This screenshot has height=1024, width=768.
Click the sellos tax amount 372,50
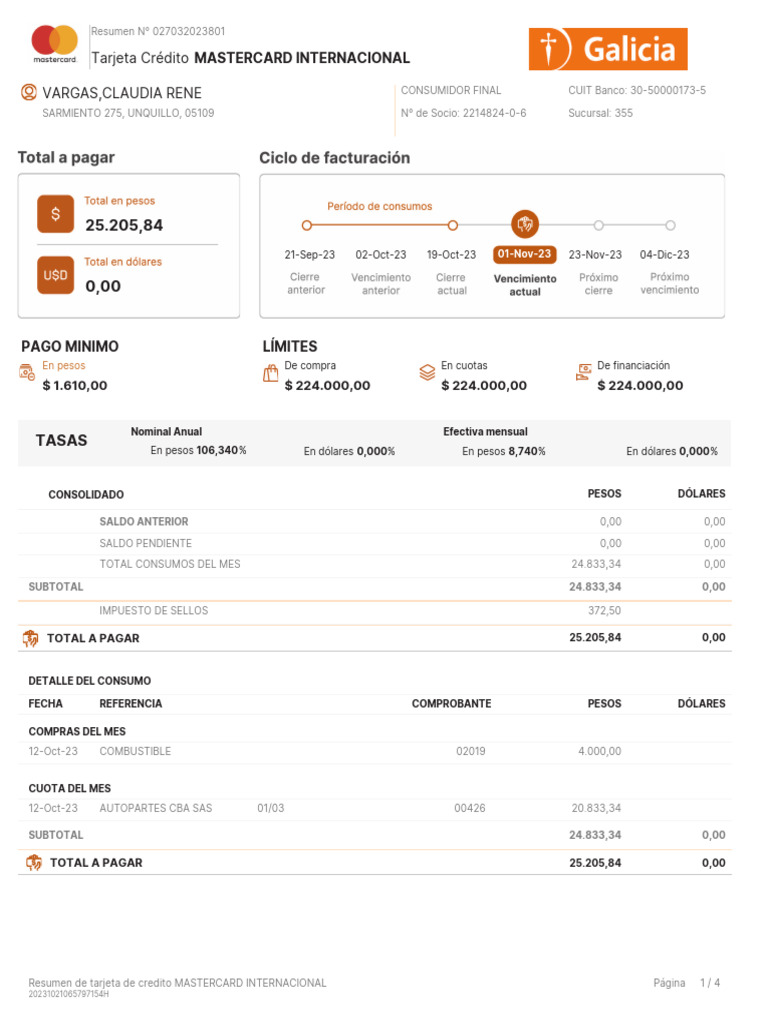[605, 610]
